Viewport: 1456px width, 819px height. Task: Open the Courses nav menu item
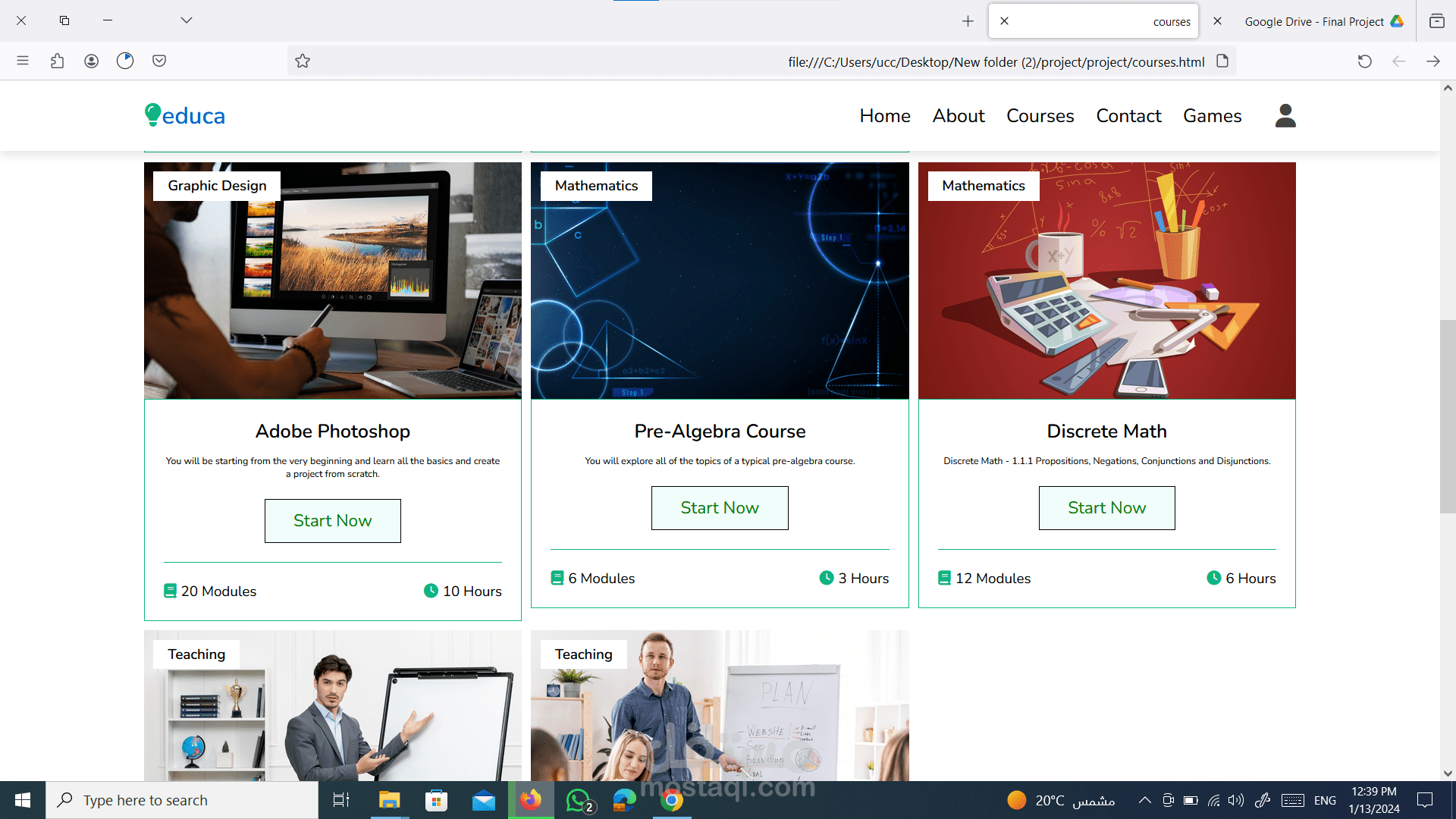click(x=1040, y=115)
